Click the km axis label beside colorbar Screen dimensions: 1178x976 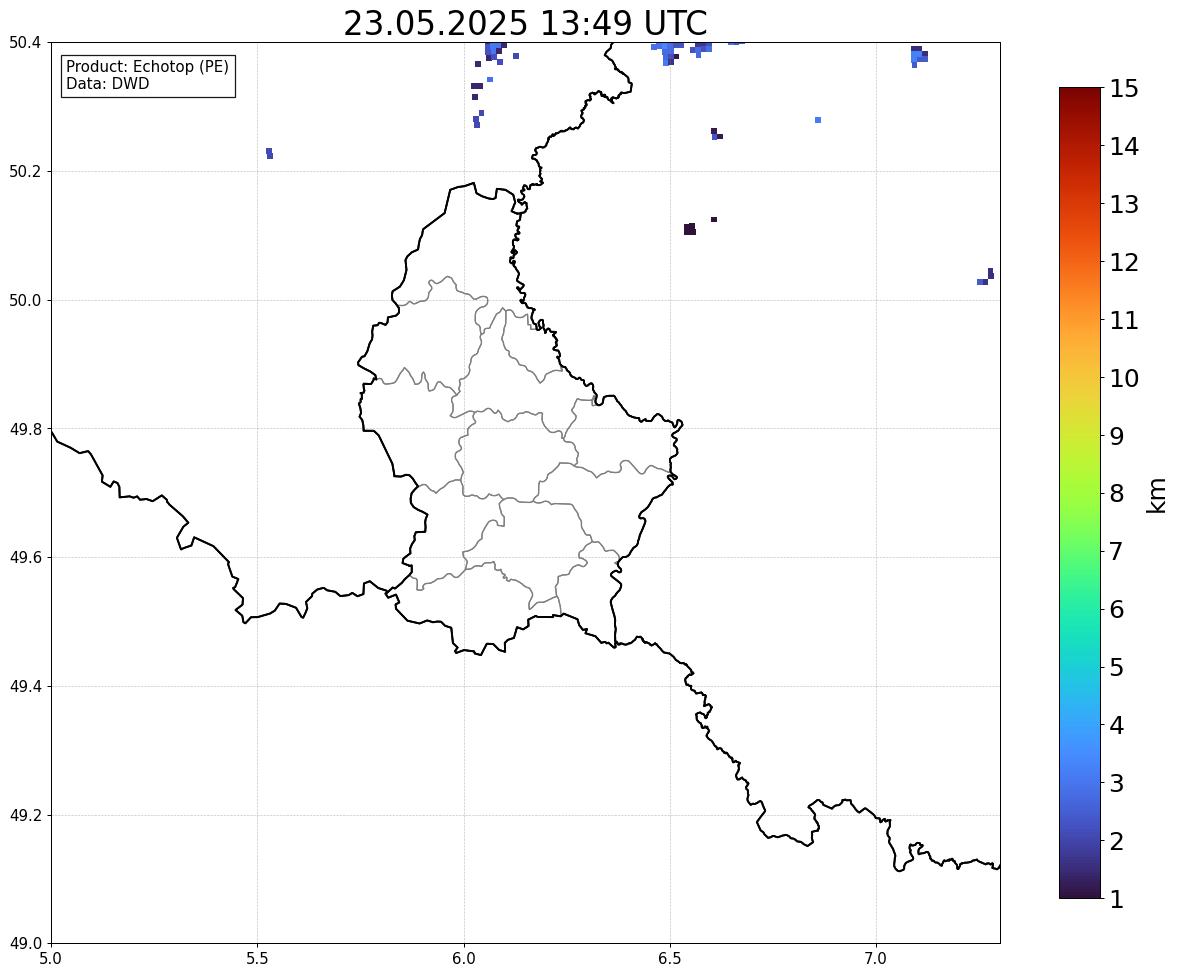point(1157,495)
